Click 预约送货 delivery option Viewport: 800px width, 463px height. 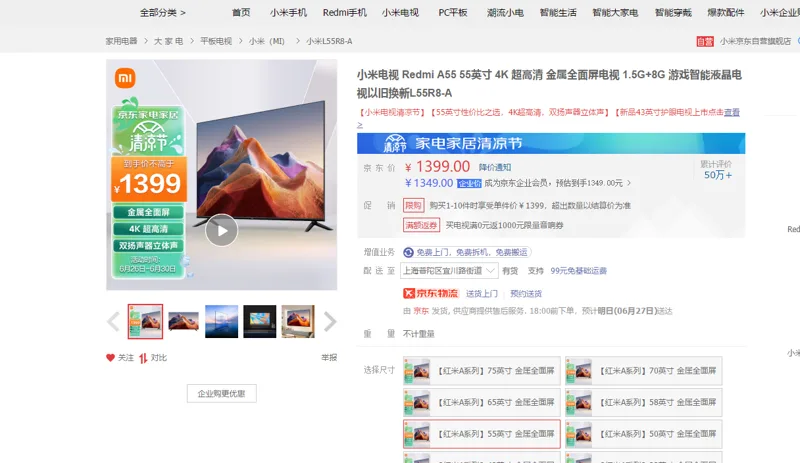pos(526,294)
